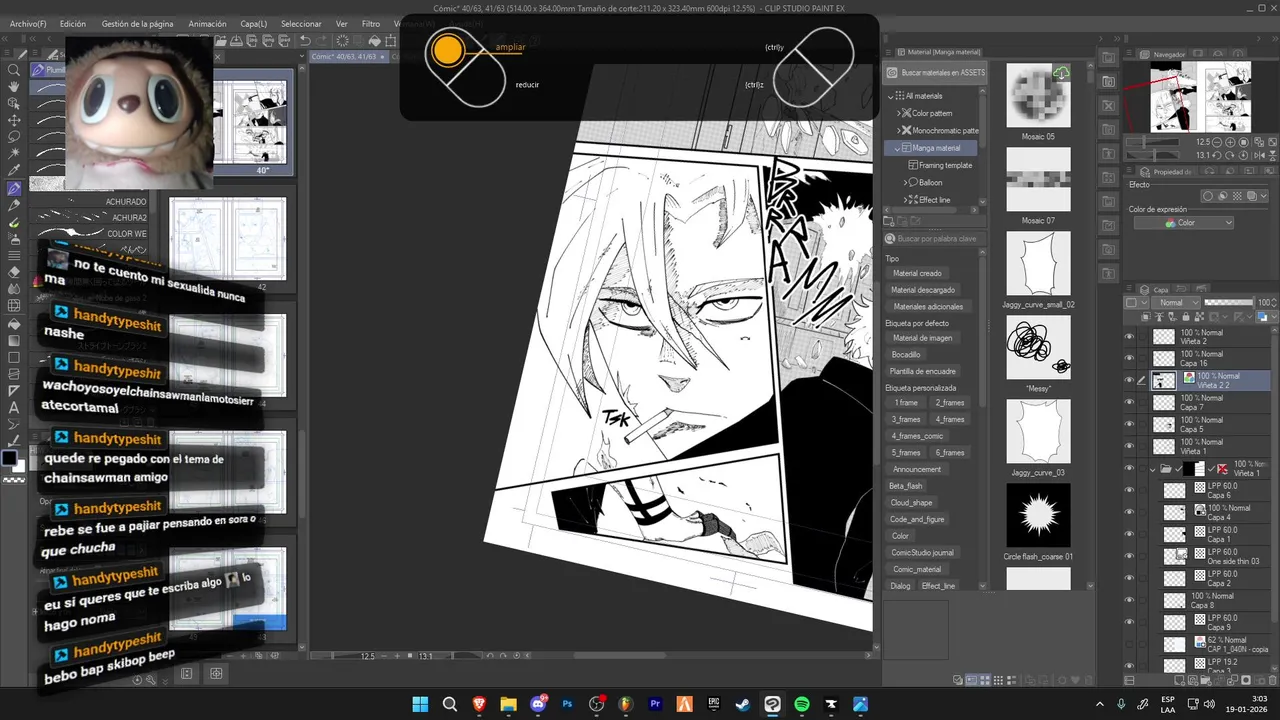This screenshot has height=720, width=1280.
Task: Select the Text tool
Action: coord(14,408)
